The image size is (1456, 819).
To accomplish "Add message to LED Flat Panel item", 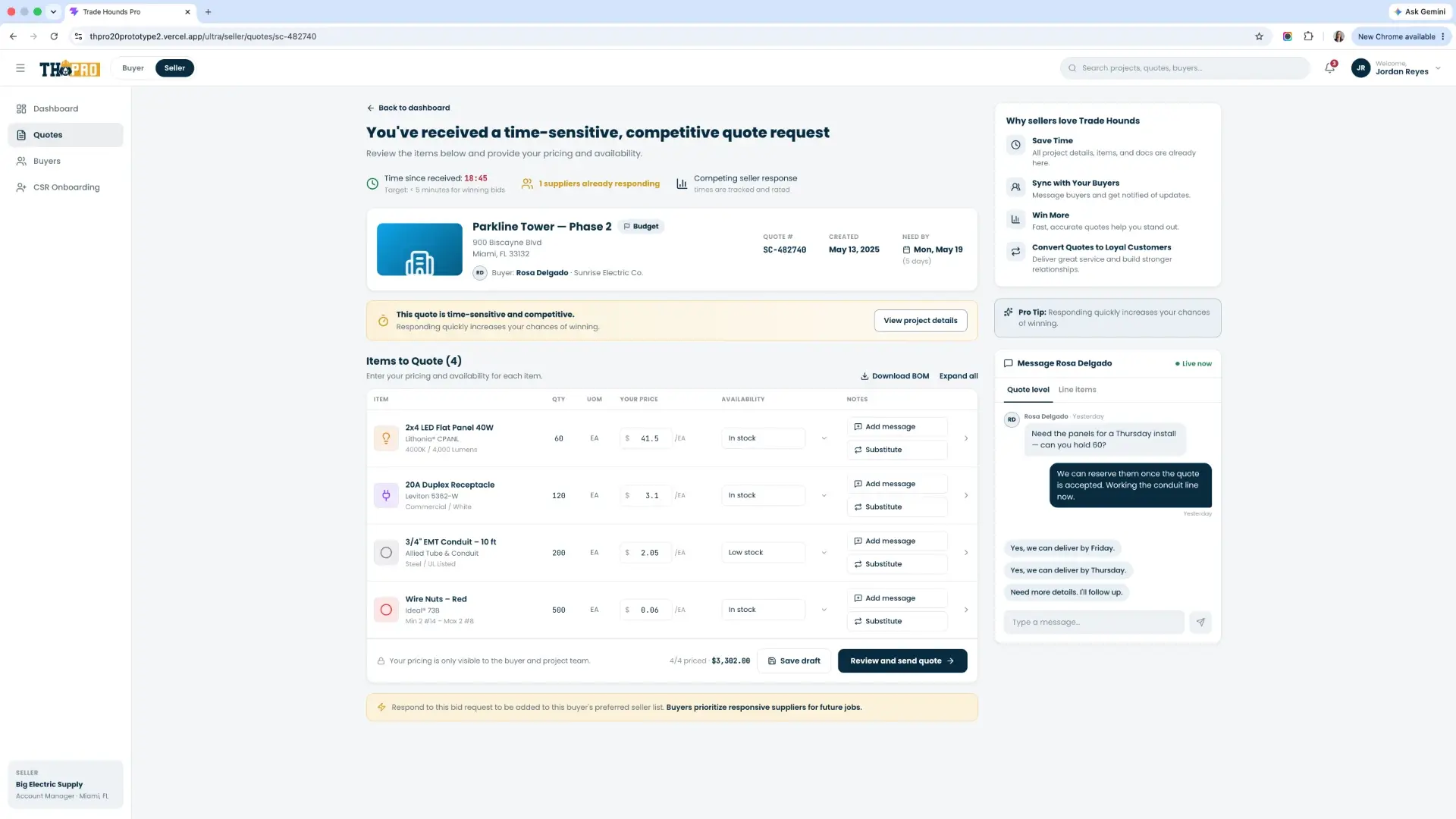I will [x=896, y=427].
